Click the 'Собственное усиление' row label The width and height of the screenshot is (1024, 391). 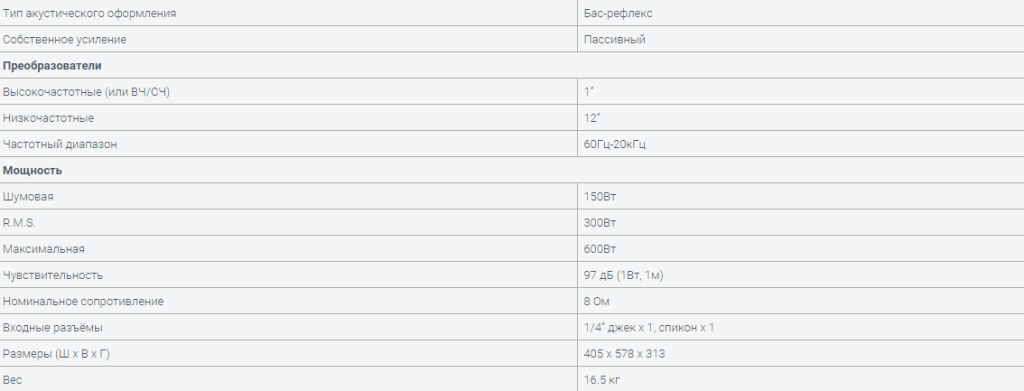tap(65, 39)
